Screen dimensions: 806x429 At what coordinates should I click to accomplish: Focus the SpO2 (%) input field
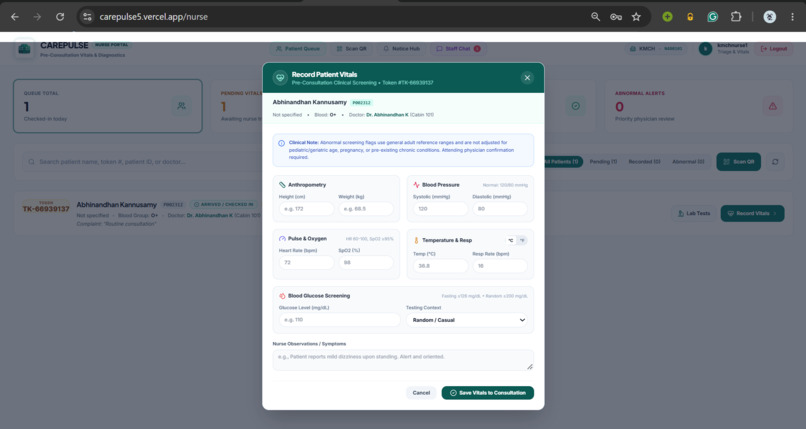[366, 263]
